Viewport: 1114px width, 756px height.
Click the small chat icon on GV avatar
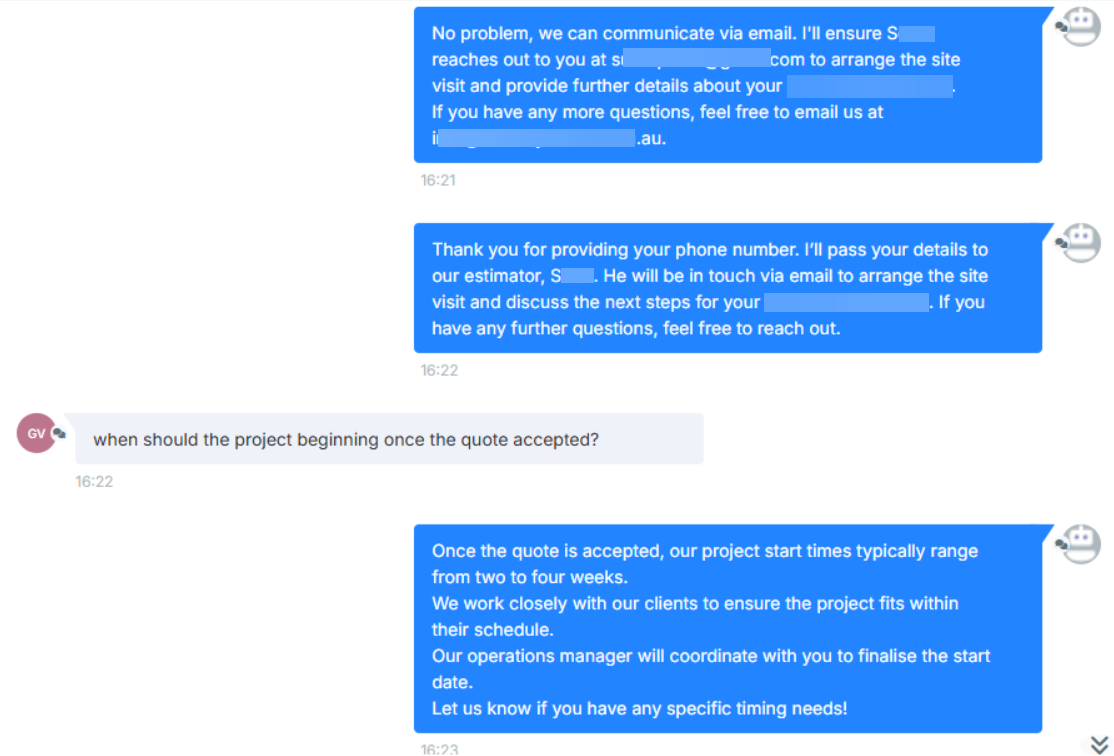[x=59, y=433]
